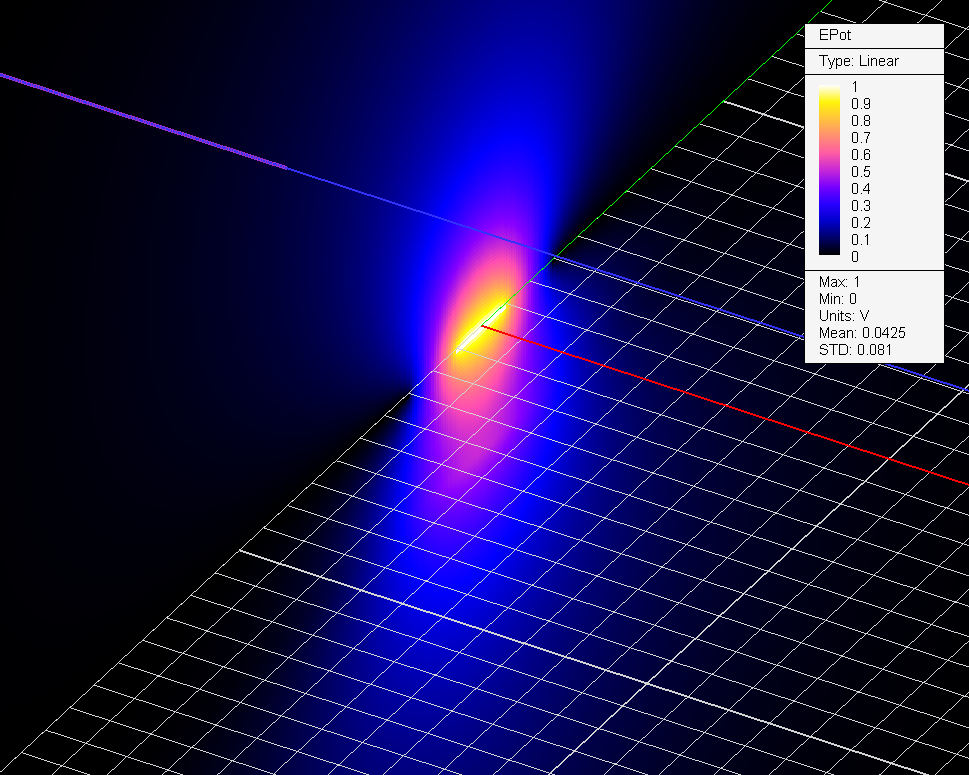Select the 0.1 value on the color scale
The width and height of the screenshot is (969, 775).
pyautogui.click(x=860, y=240)
